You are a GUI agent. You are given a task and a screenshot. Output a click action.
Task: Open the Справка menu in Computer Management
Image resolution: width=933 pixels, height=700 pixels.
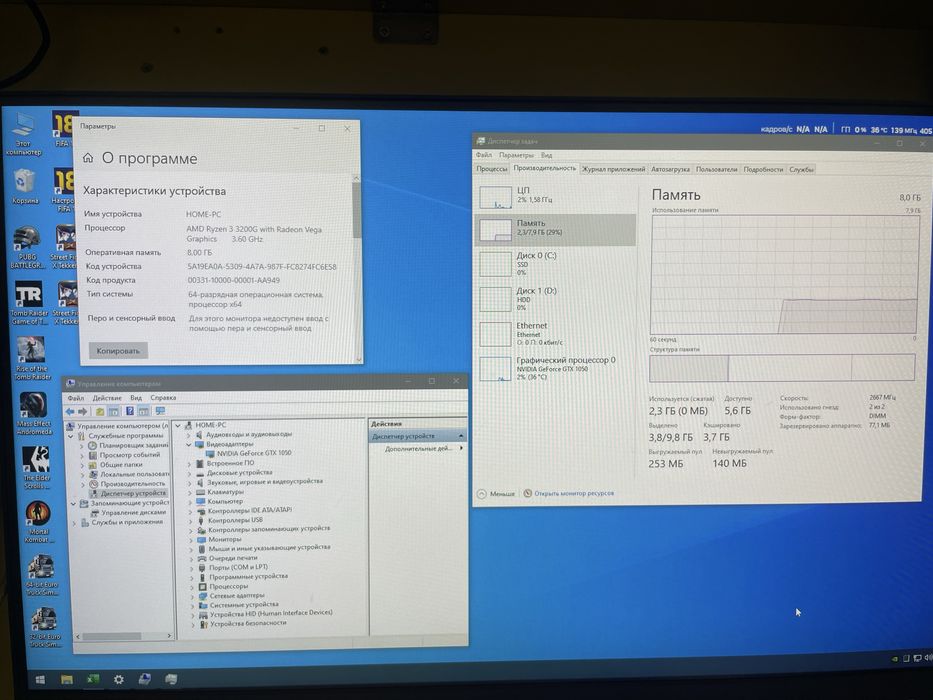coord(163,398)
